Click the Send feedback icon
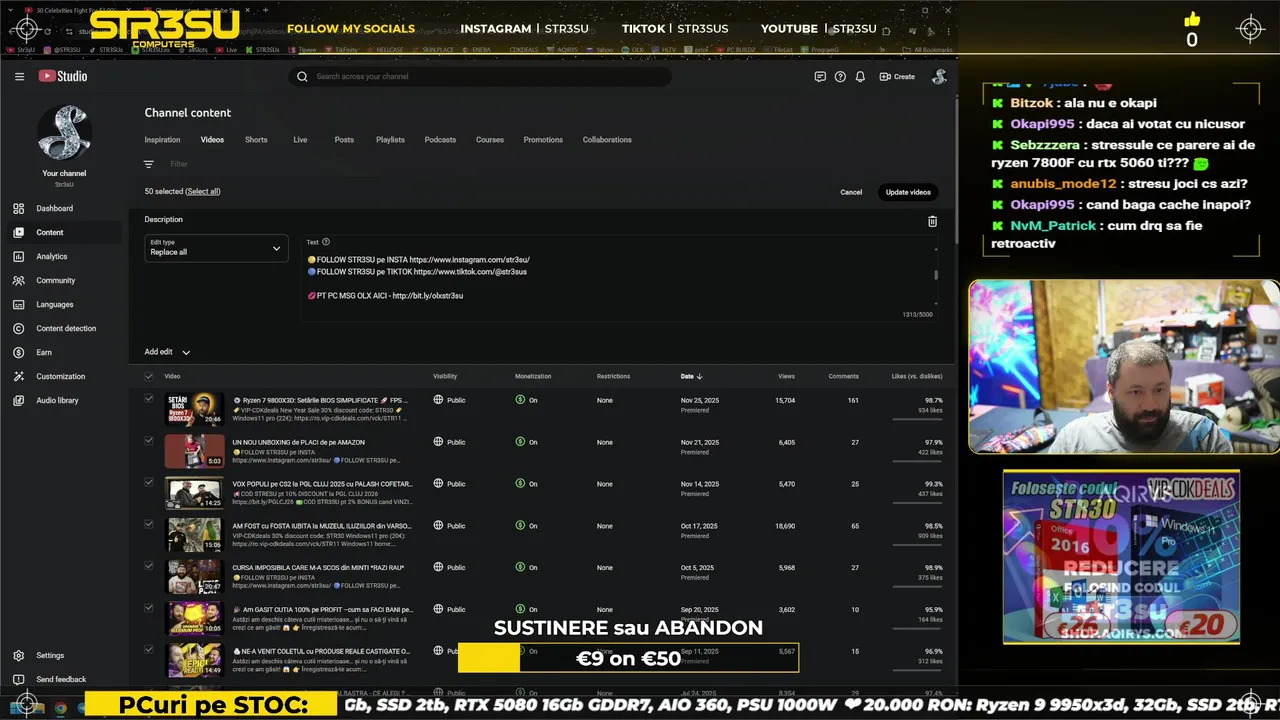 point(18,679)
